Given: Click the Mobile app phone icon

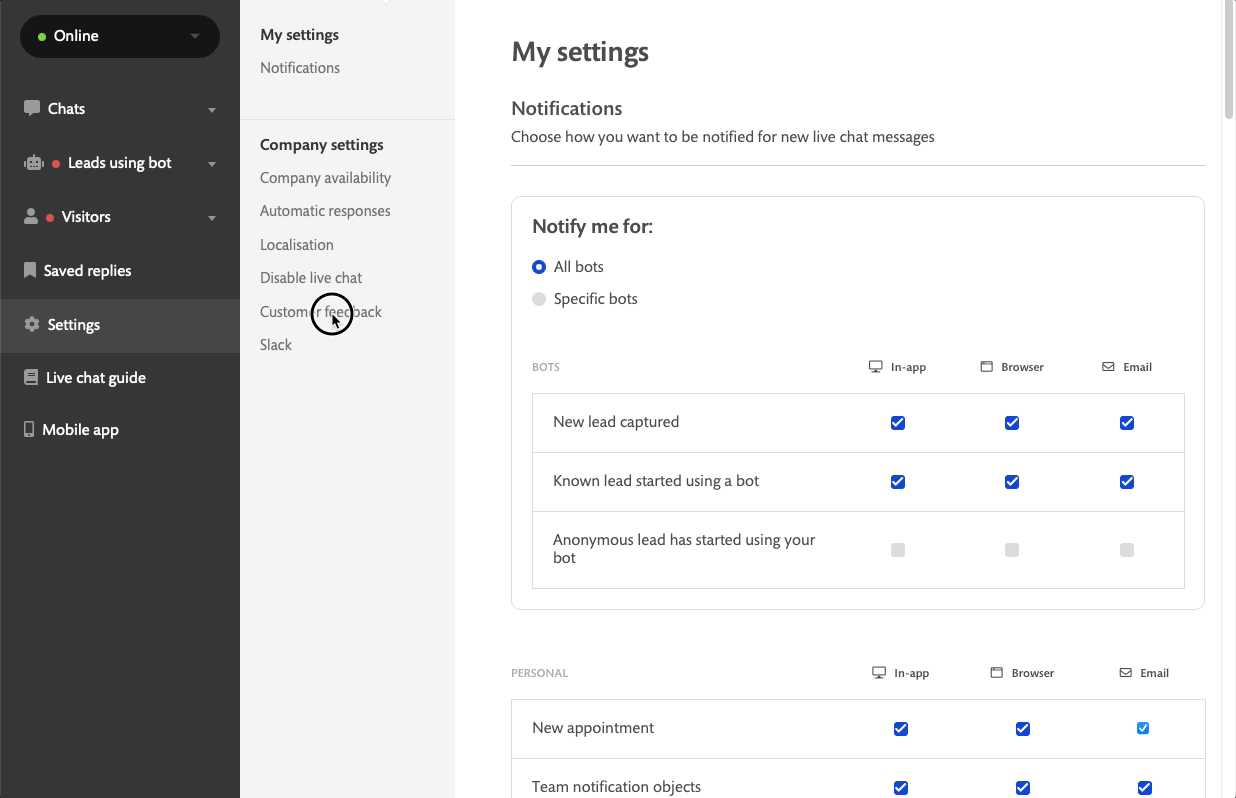Looking at the screenshot, I should click(29, 429).
